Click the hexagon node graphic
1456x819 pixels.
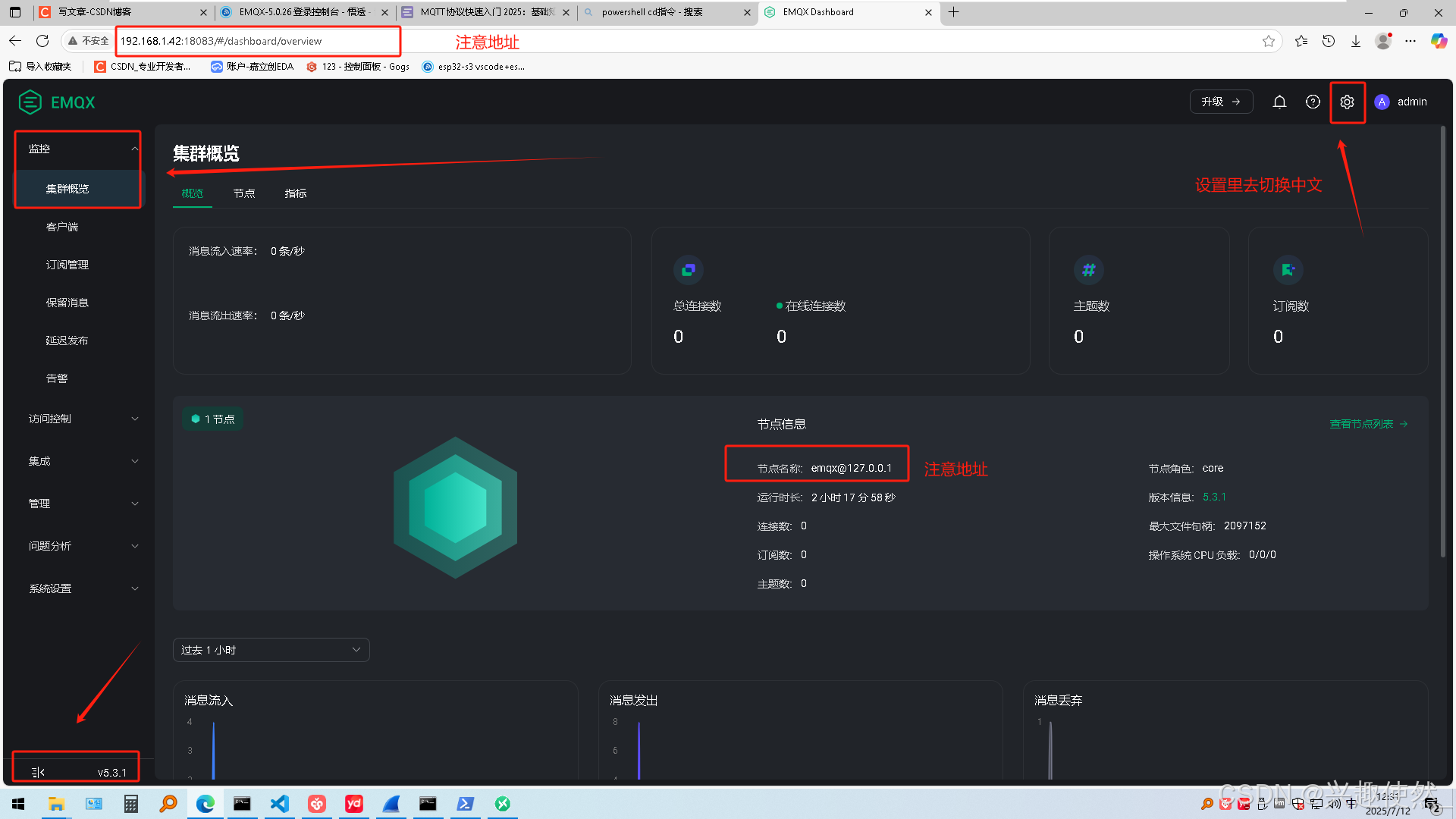pos(455,507)
